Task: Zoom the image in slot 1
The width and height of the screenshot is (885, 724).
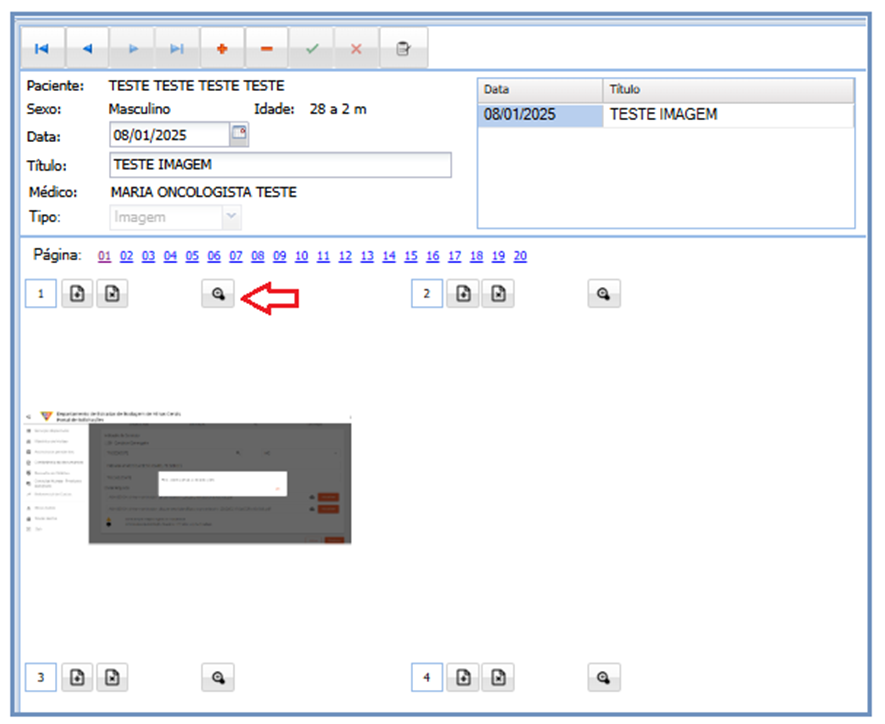Action: 218,293
